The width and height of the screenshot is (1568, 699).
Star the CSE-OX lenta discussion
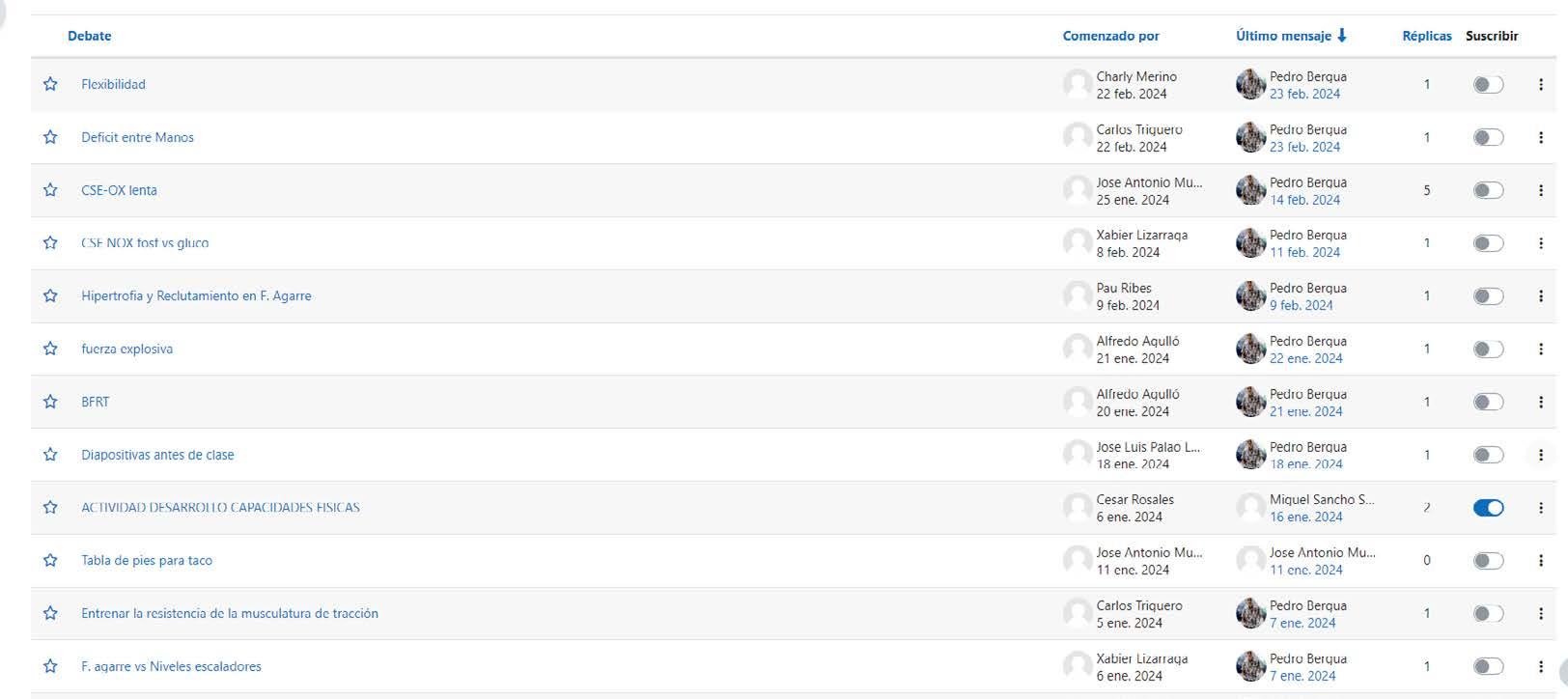50,190
